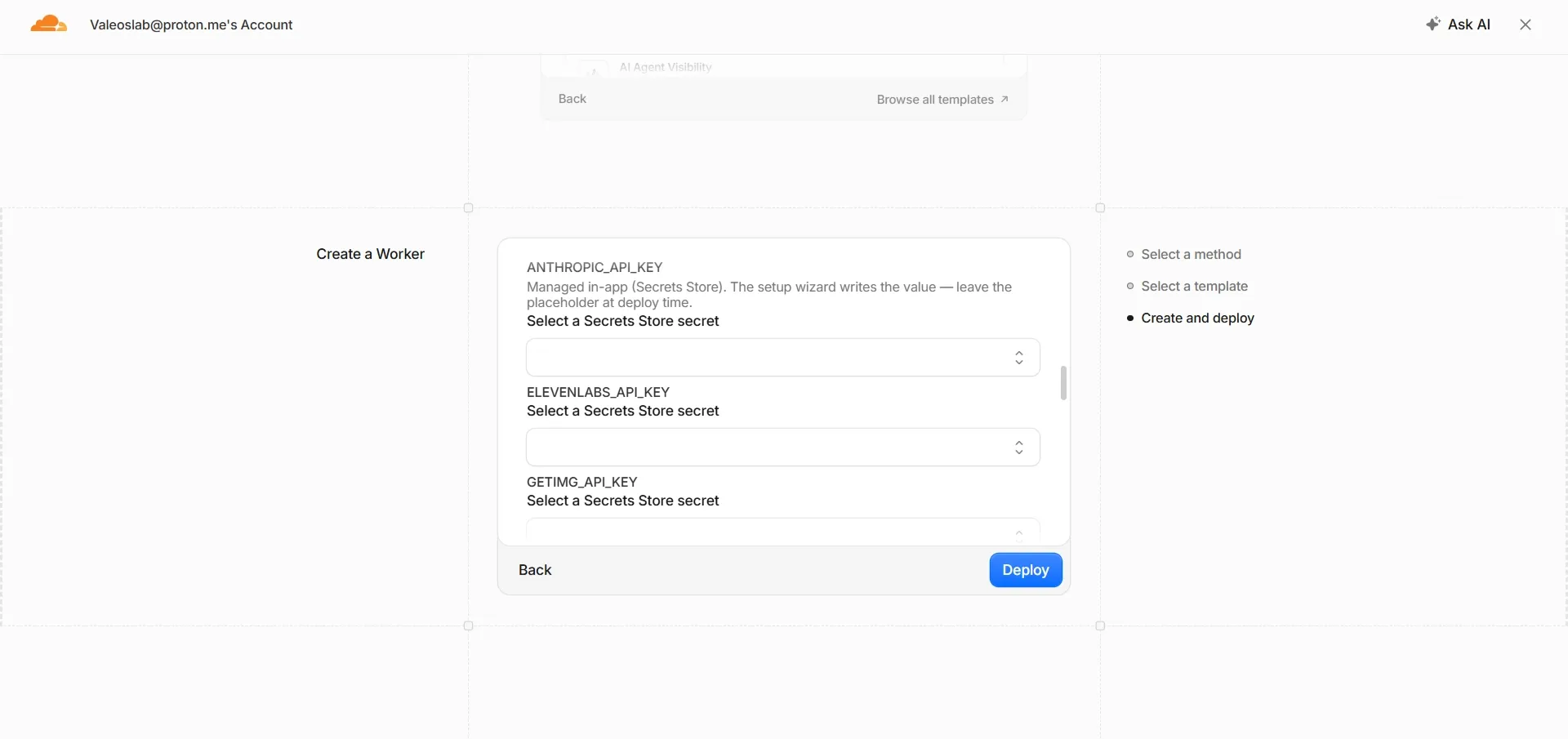
Task: Close the Create a Worker wizard
Action: coord(1526,24)
